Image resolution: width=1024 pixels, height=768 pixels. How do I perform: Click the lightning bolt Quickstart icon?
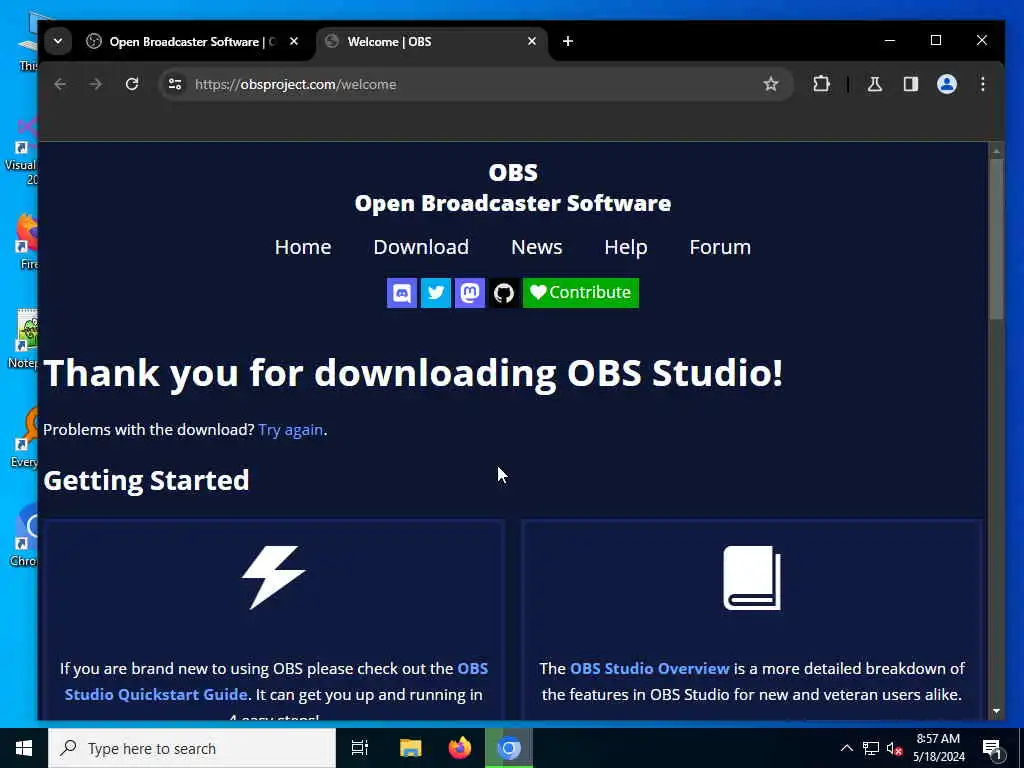(x=274, y=577)
